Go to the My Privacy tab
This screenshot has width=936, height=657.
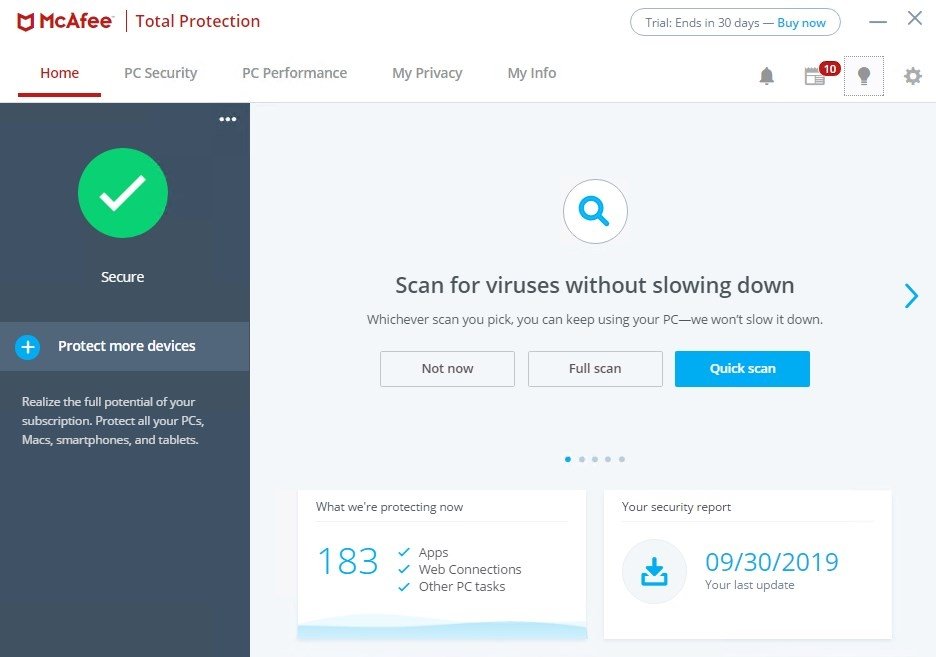click(427, 73)
